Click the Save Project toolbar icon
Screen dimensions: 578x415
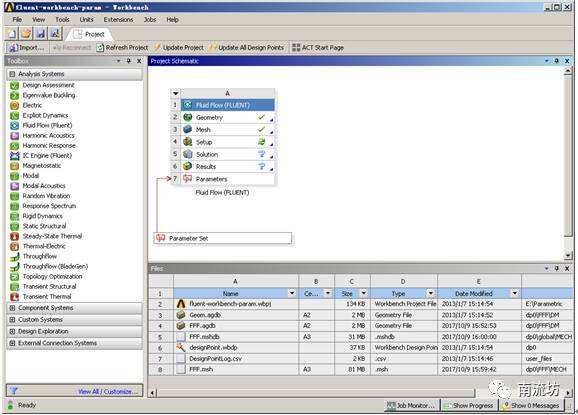coord(41,34)
